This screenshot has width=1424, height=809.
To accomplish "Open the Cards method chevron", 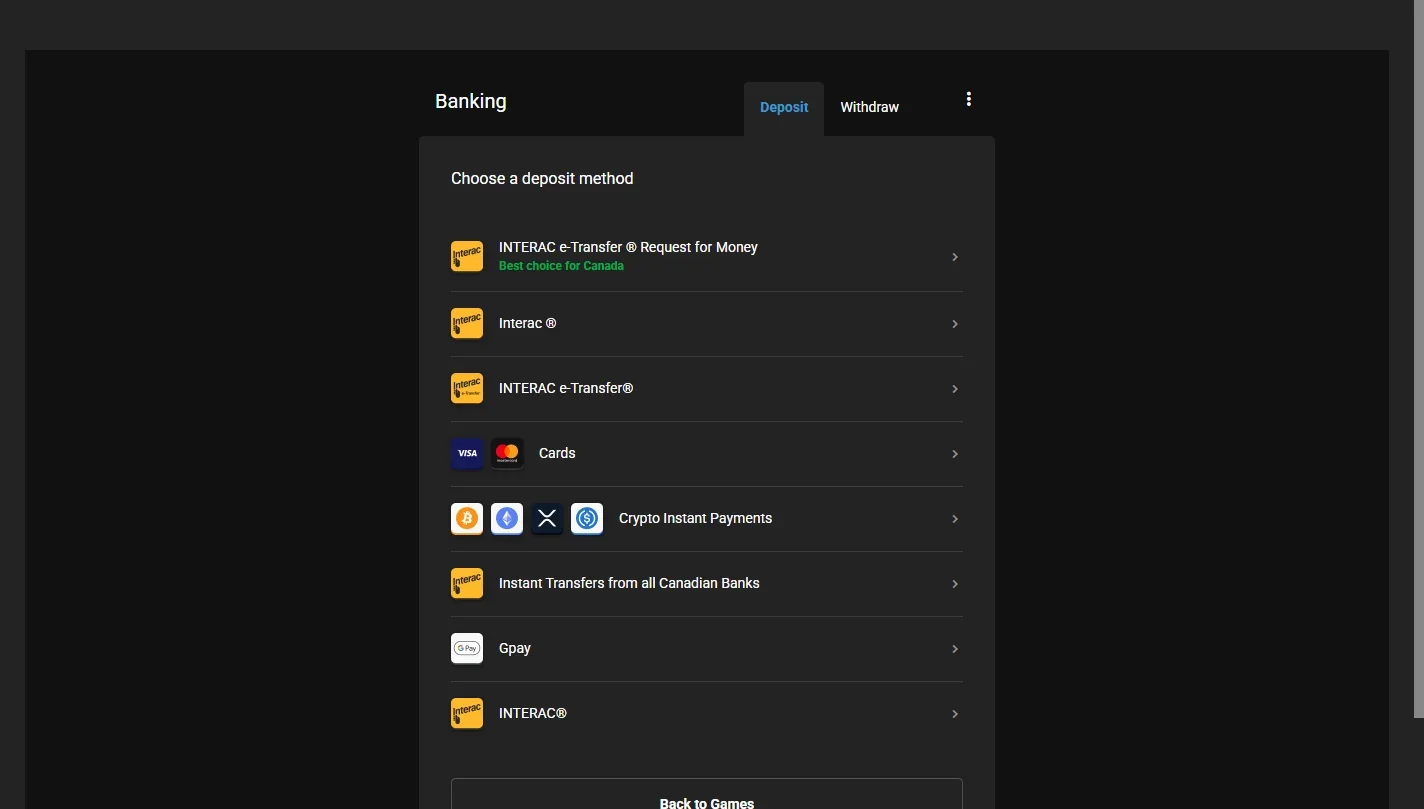I will click(x=955, y=454).
